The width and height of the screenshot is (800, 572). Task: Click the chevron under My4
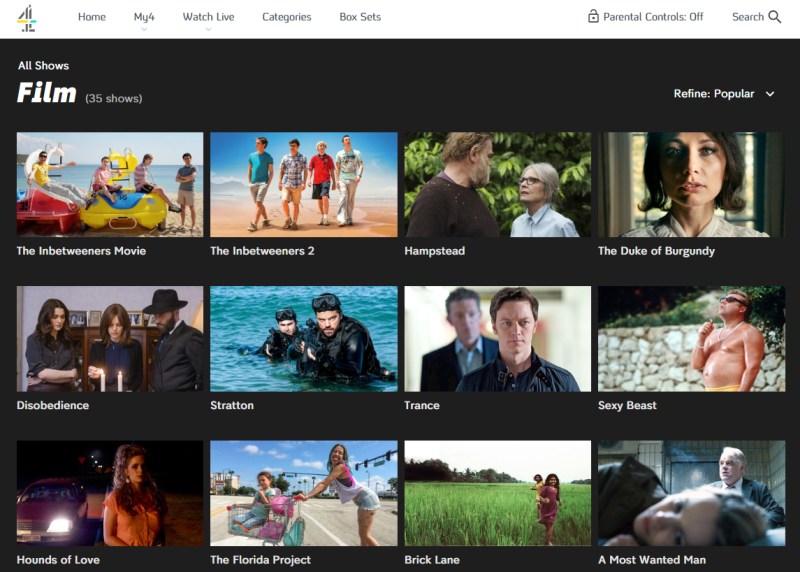click(144, 29)
